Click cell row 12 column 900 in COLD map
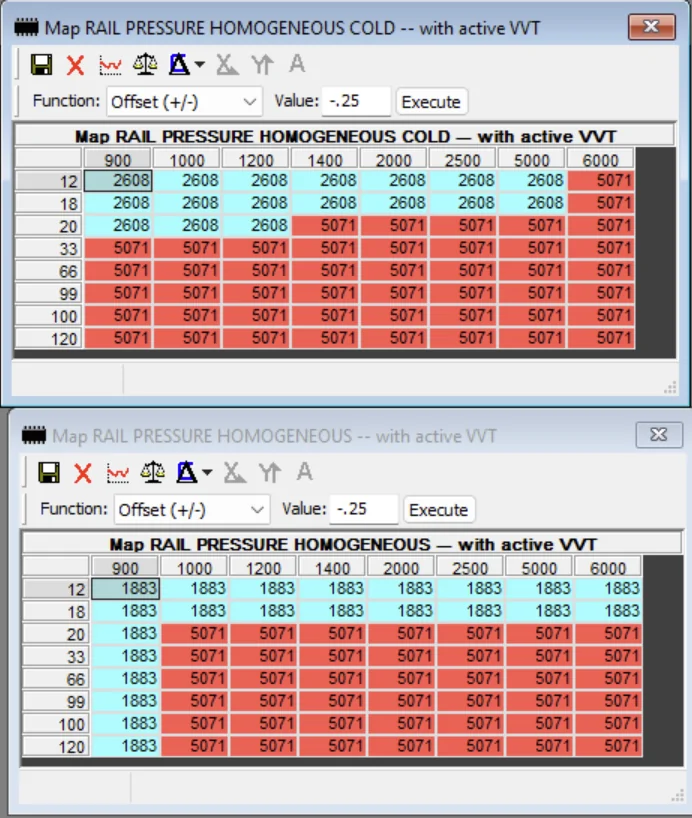This screenshot has width=692, height=818. 118,181
